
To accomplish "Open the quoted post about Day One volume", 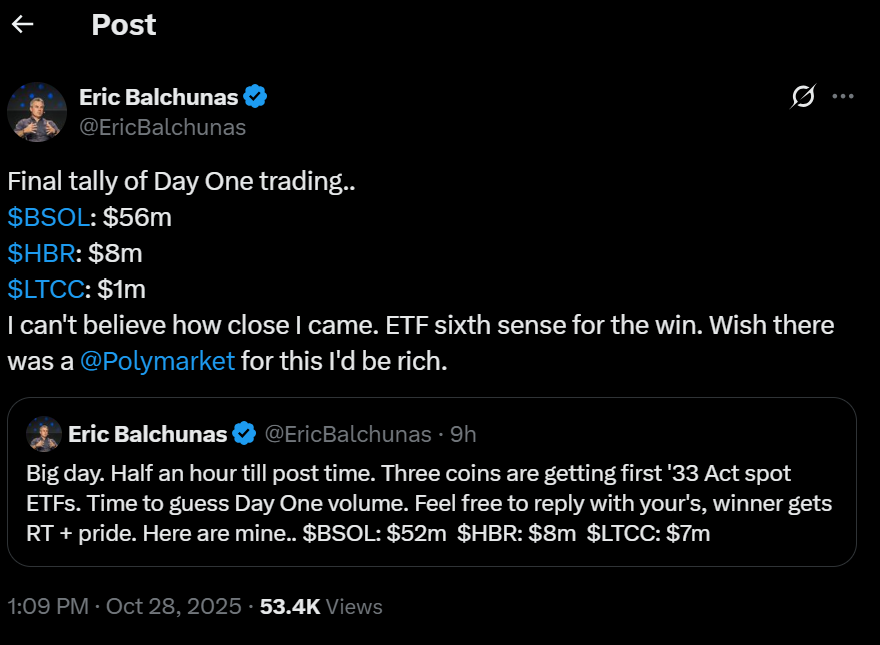I will (x=440, y=502).
